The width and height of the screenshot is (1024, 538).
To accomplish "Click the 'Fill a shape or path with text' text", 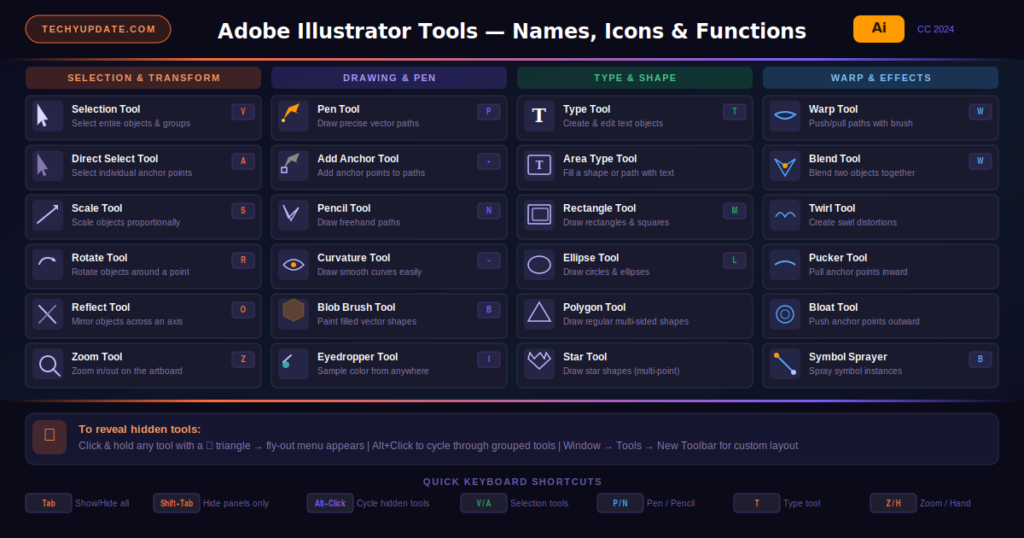I will (x=618, y=173).
